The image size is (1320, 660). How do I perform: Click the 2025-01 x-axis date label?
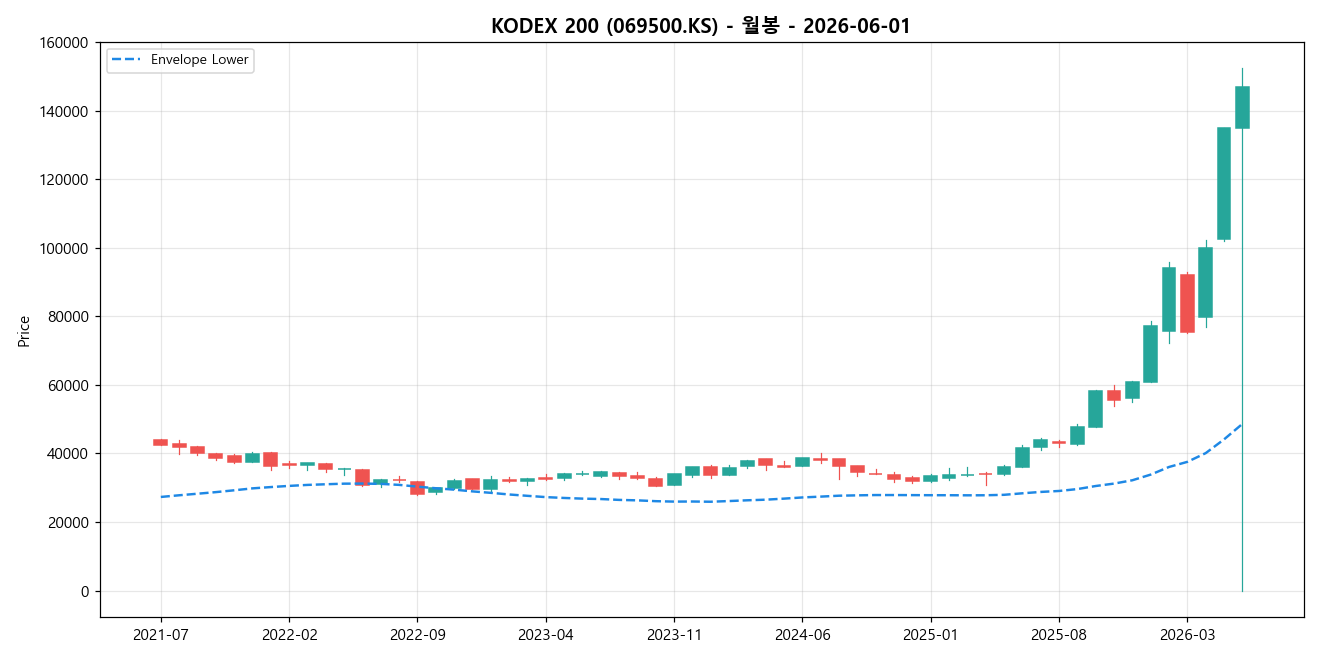(931, 634)
